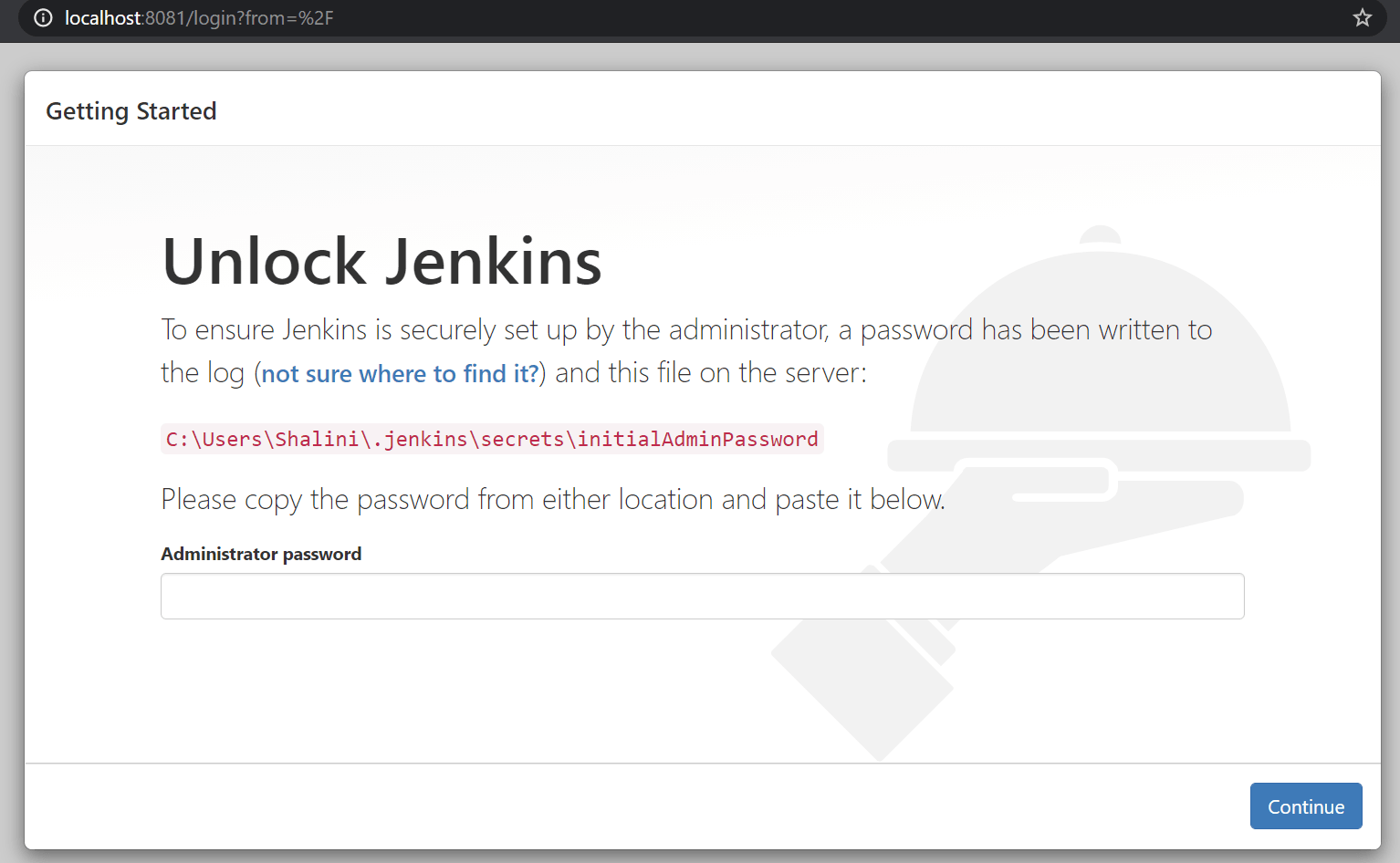Click the 'Please copy the password' instruction text

[552, 499]
